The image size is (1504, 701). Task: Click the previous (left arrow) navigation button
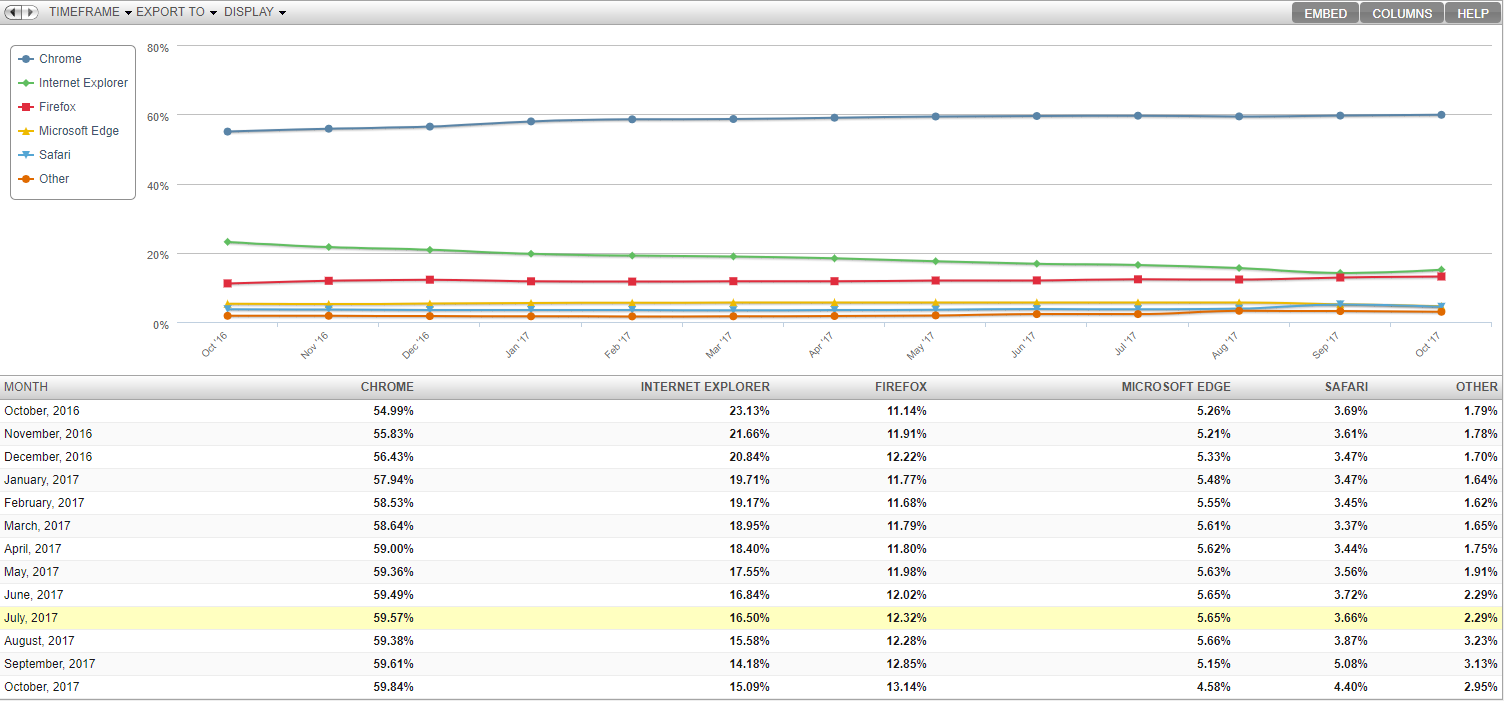click(x=14, y=12)
